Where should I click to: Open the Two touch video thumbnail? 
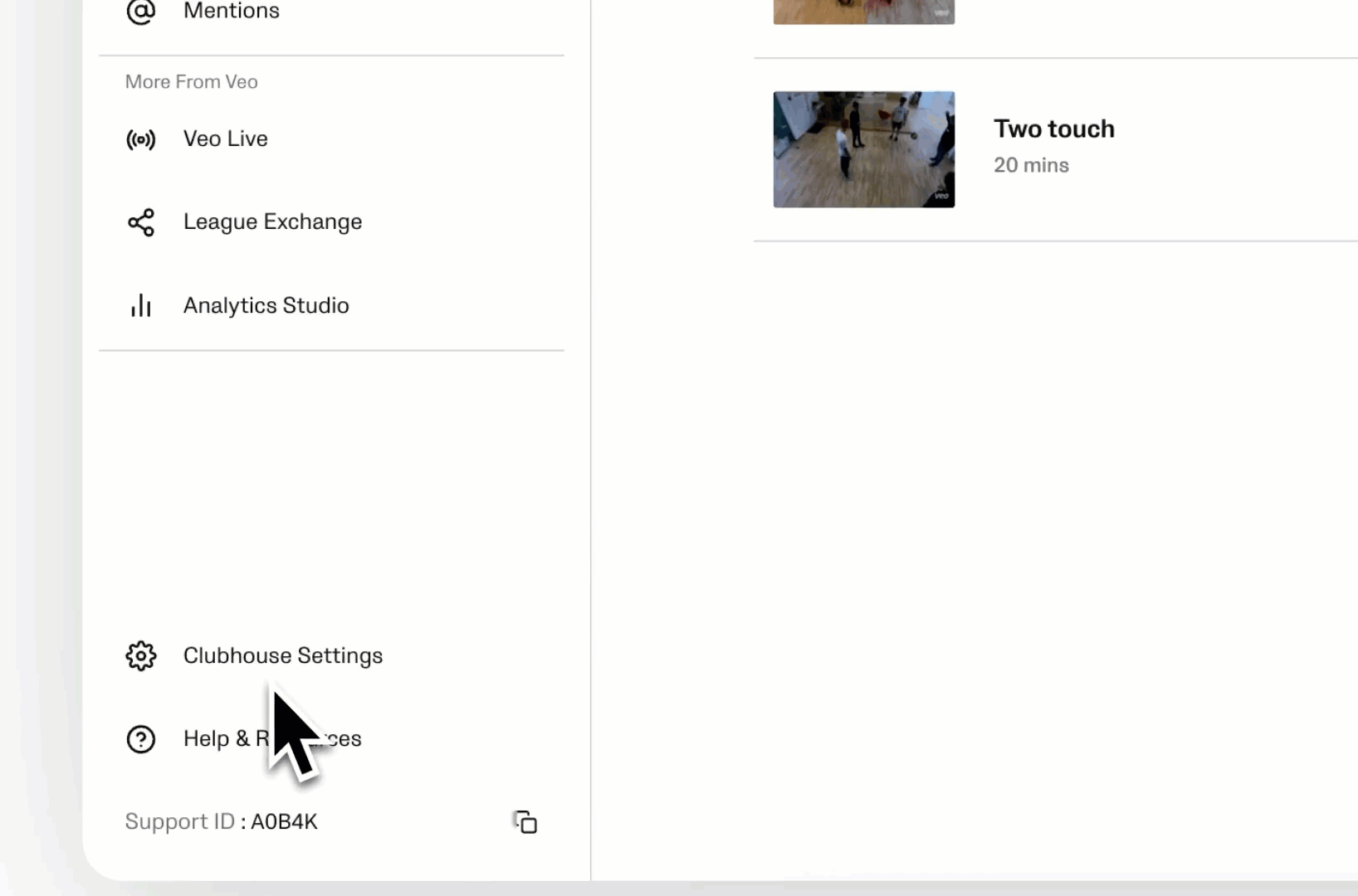[x=863, y=149]
